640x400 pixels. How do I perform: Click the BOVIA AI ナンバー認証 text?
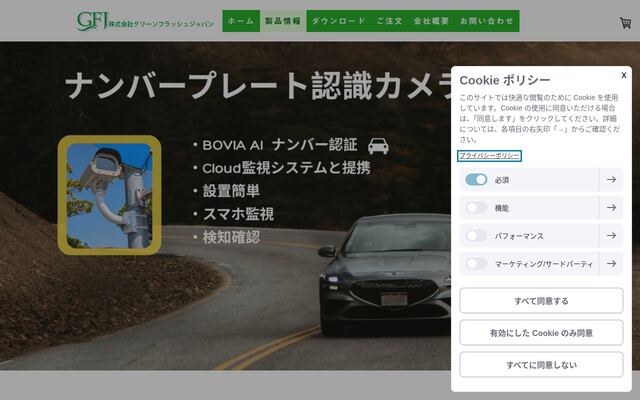point(280,145)
